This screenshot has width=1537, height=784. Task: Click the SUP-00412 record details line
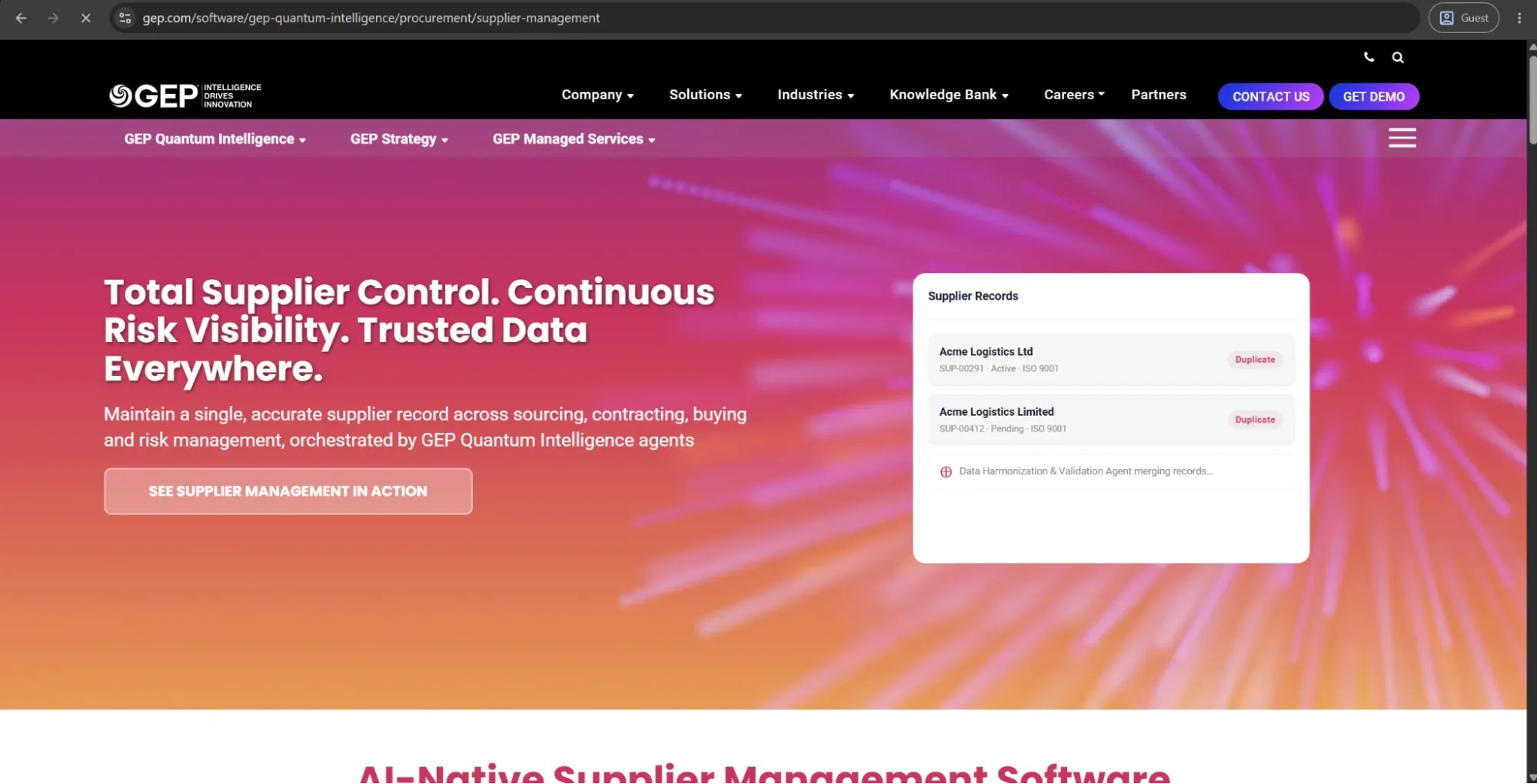pos(1003,429)
